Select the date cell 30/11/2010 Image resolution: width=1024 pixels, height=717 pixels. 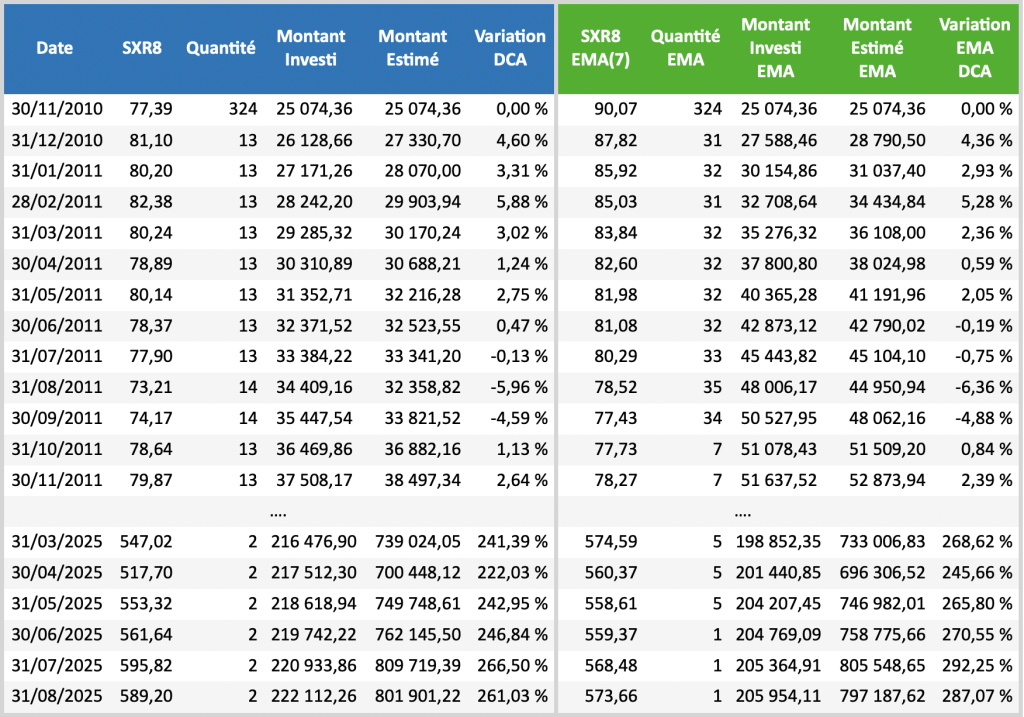pyautogui.click(x=57, y=109)
